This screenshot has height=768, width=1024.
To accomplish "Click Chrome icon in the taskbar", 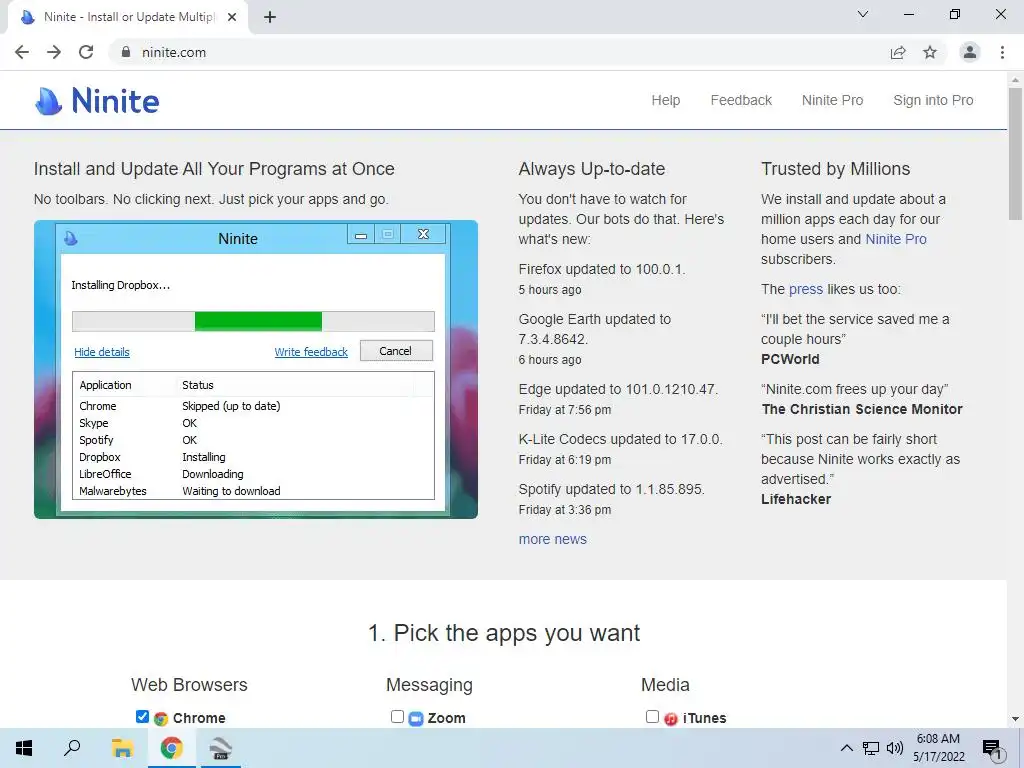I will [x=172, y=748].
